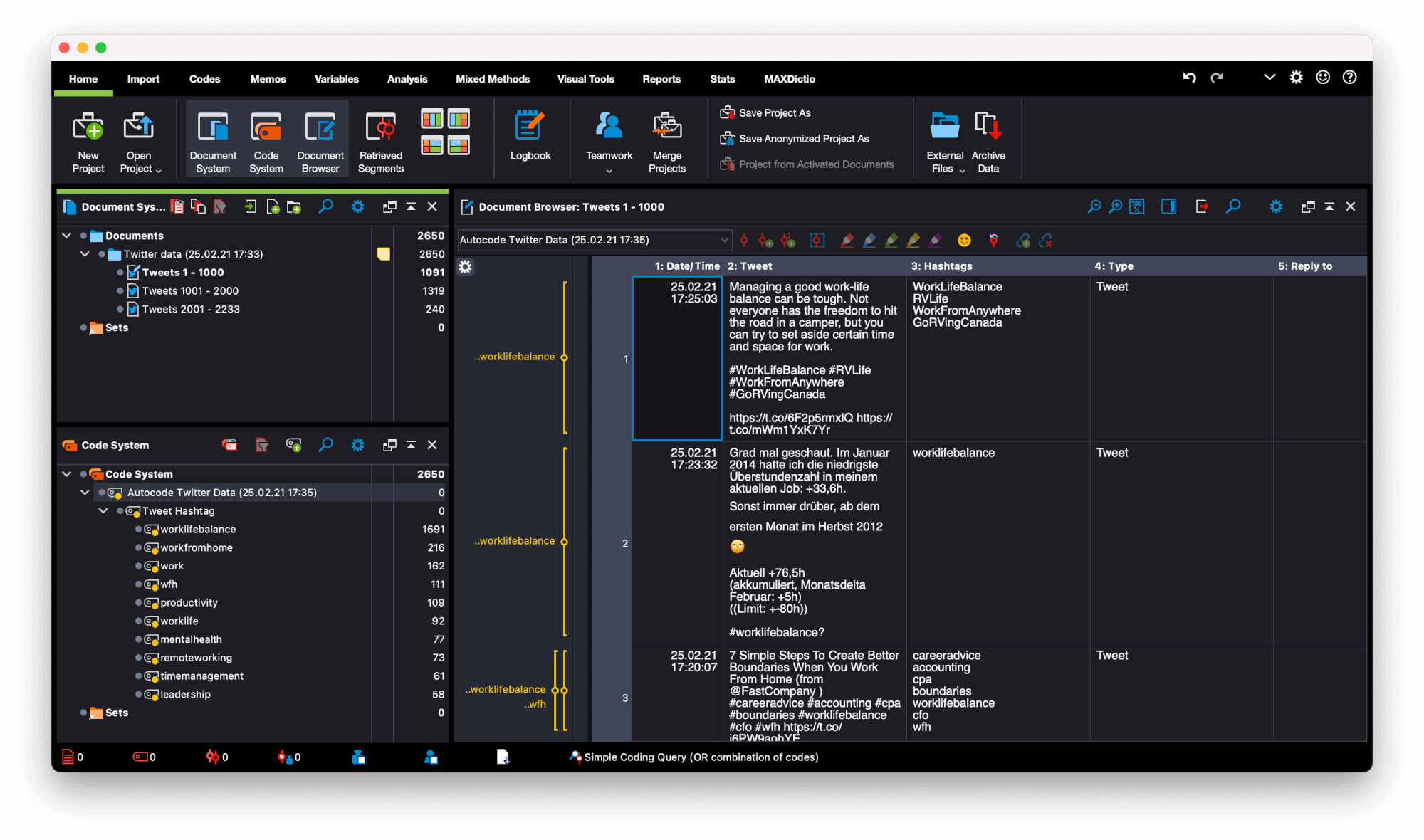Export the document from Document Browser

[x=1201, y=206]
